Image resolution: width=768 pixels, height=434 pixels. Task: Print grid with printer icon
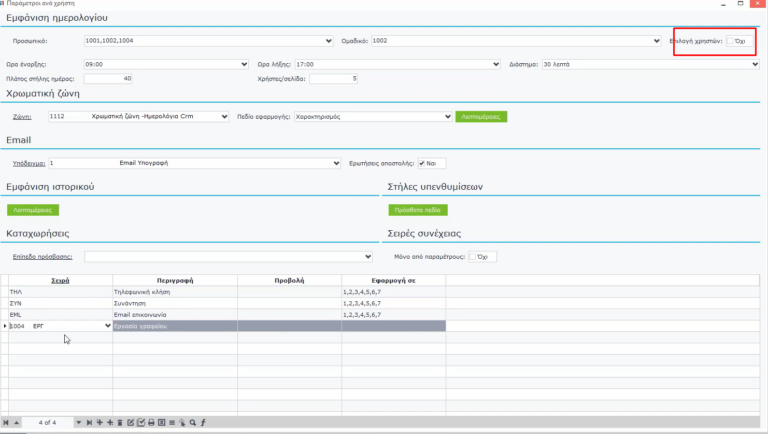coord(151,422)
